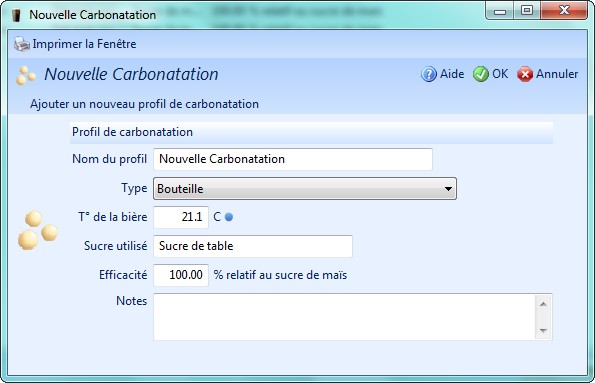Screen dimensions: 595x383
Task: Click the Notes scrollbar up arrow
Action: click(543, 304)
